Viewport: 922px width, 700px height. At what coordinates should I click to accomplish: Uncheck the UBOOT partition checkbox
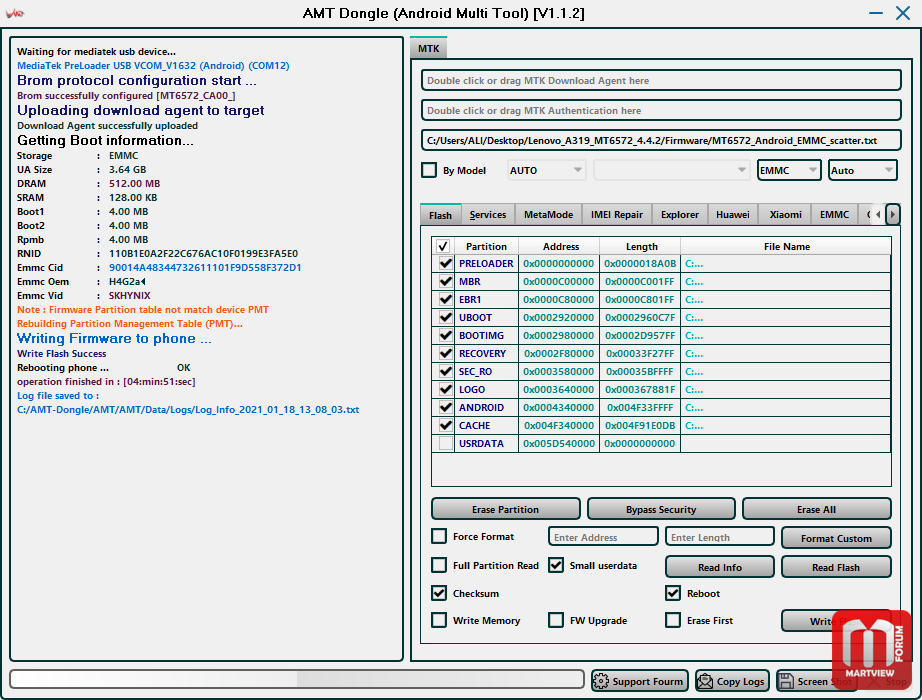(x=446, y=318)
